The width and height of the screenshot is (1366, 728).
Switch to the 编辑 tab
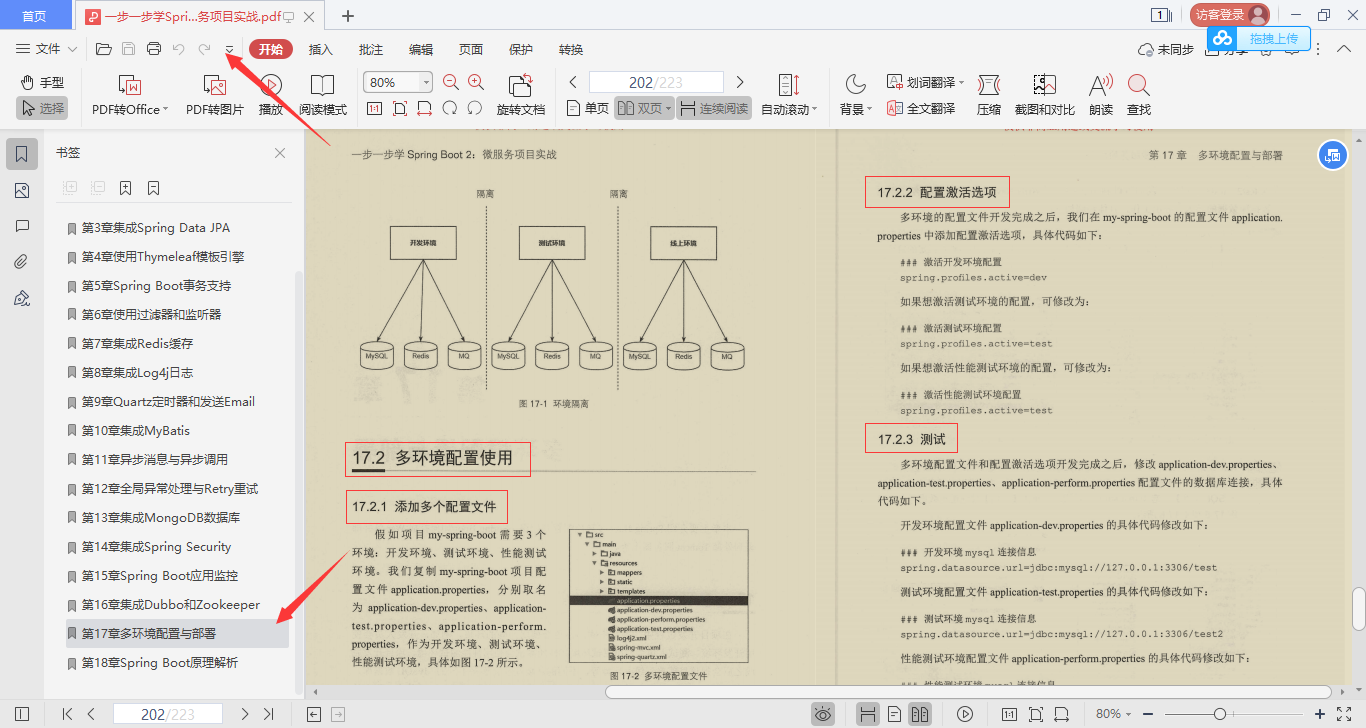pos(421,49)
